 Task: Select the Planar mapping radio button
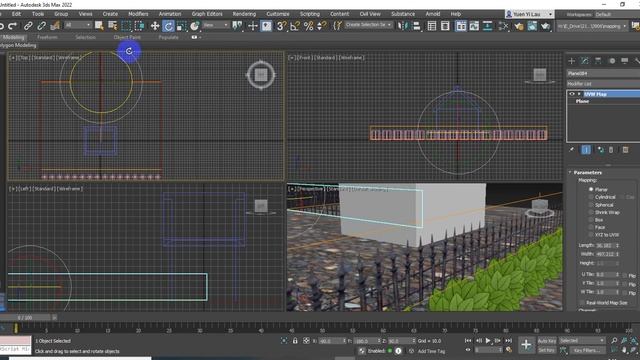[x=591, y=189]
